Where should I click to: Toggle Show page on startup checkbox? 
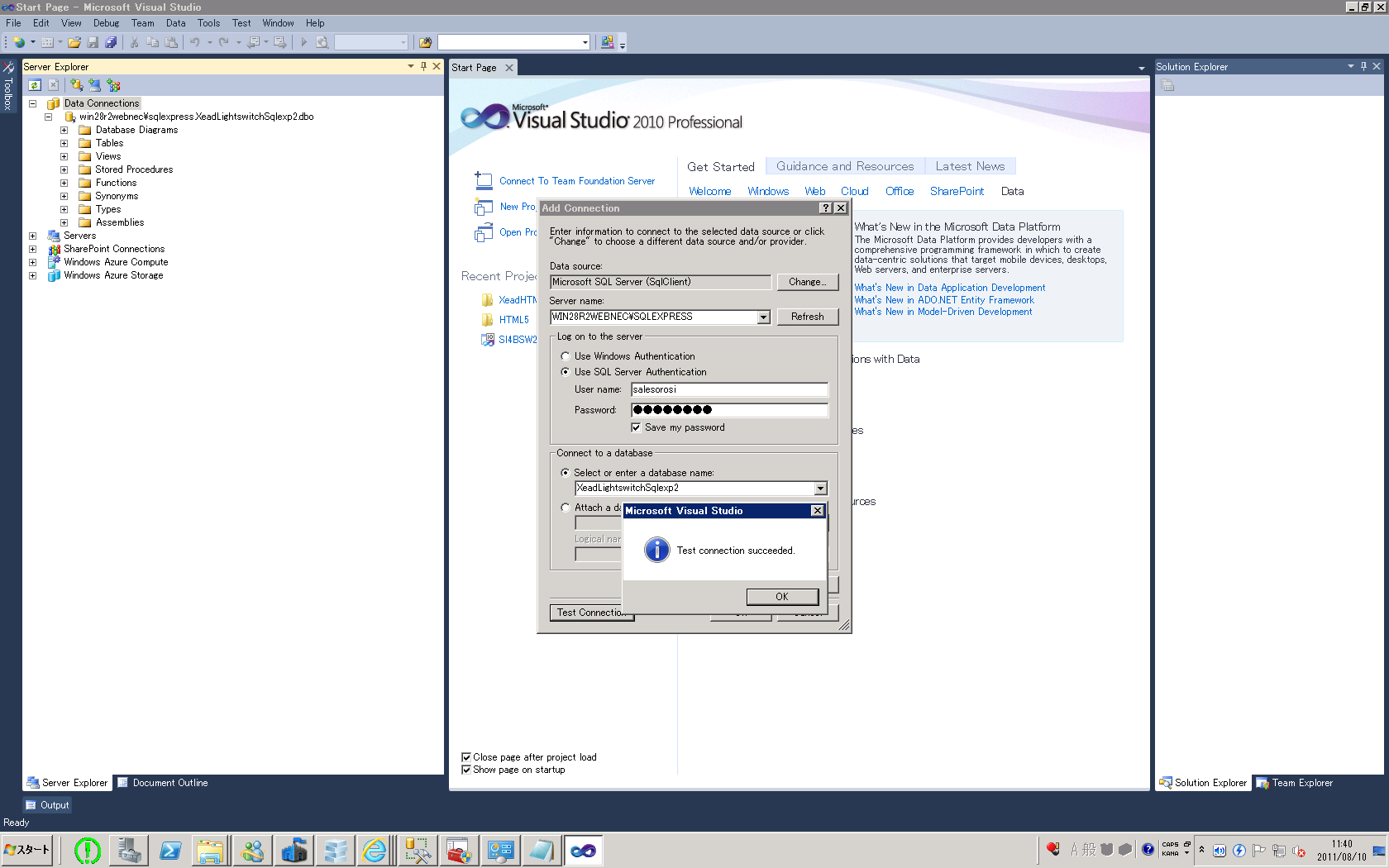point(466,770)
